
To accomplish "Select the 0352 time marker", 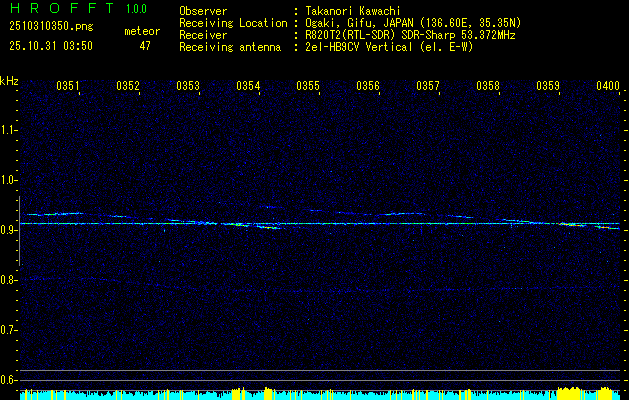I will 128,87.
